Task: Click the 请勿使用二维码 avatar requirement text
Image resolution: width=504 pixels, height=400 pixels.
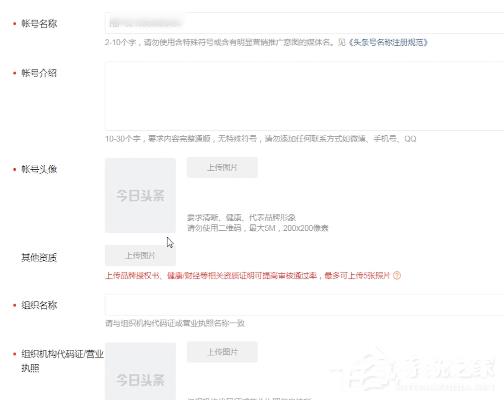Action: pyautogui.click(x=258, y=228)
